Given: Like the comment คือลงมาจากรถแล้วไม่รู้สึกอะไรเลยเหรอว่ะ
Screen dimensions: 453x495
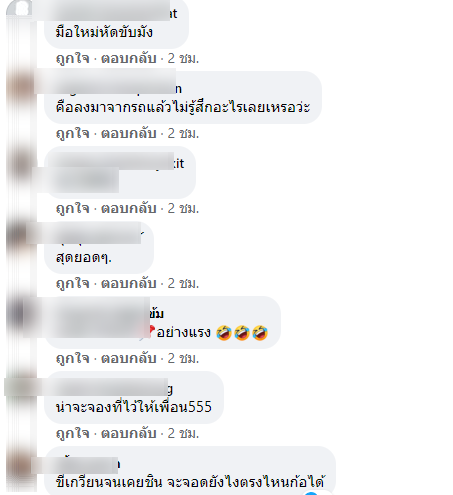Looking at the screenshot, I should (x=72, y=133).
